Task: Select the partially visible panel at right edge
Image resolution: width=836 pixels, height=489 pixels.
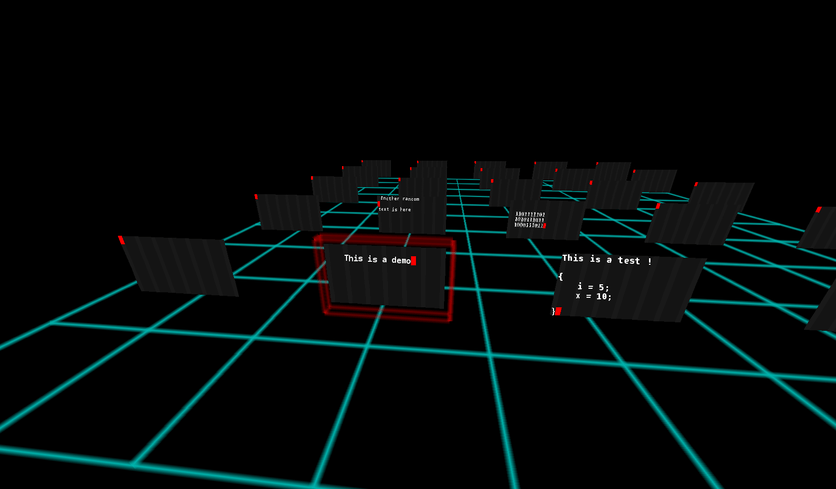Action: point(822,230)
